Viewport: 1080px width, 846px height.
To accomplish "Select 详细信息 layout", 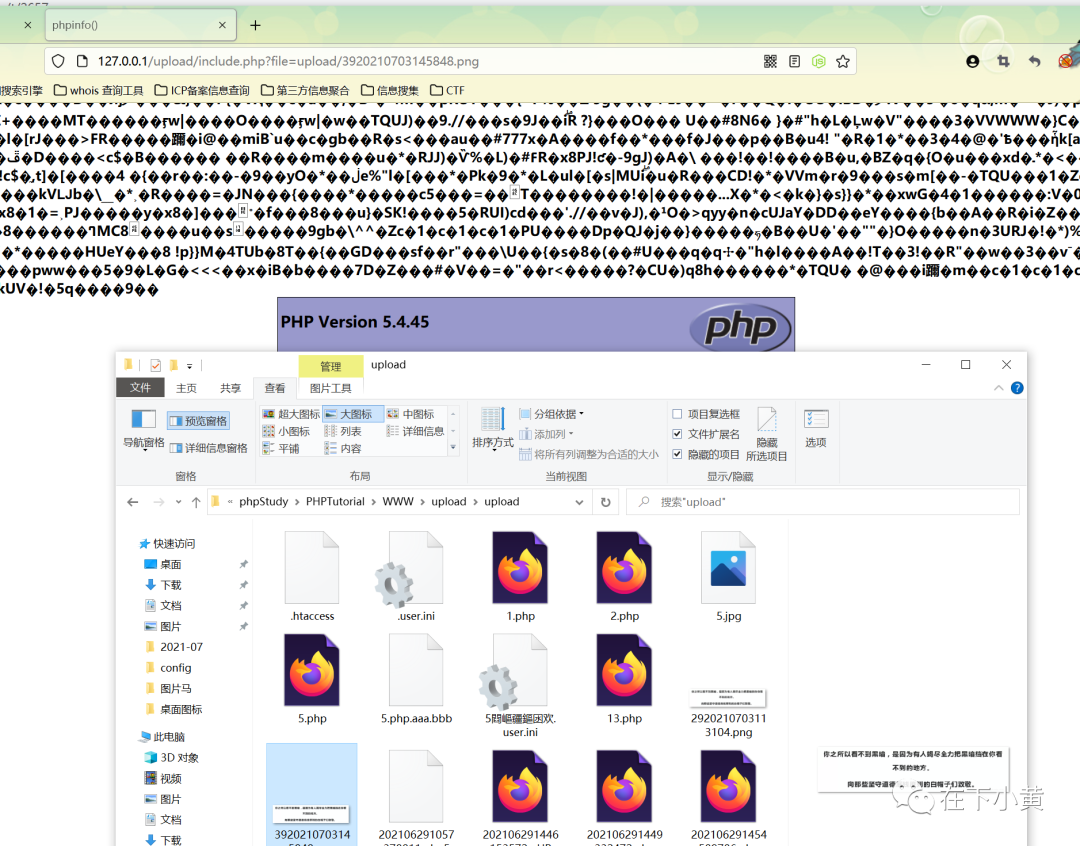I will (415, 431).
